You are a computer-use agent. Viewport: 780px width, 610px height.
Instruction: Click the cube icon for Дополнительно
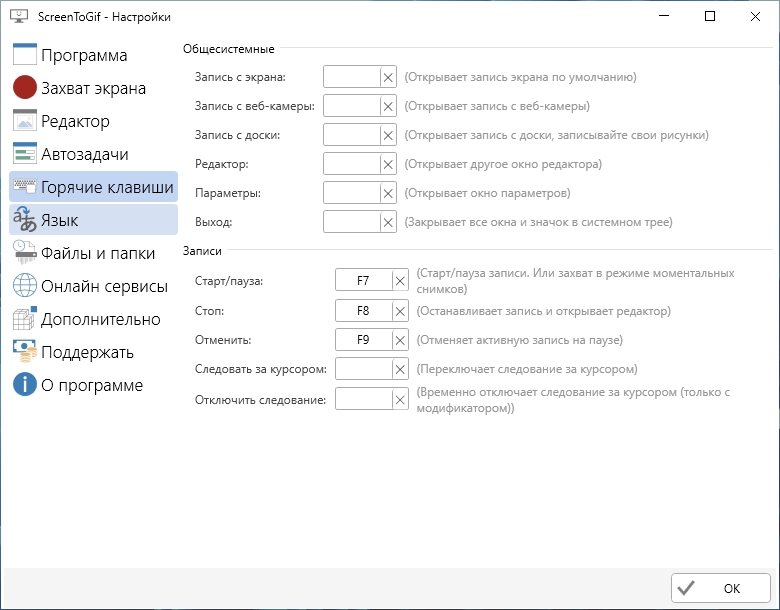pyautogui.click(x=24, y=318)
